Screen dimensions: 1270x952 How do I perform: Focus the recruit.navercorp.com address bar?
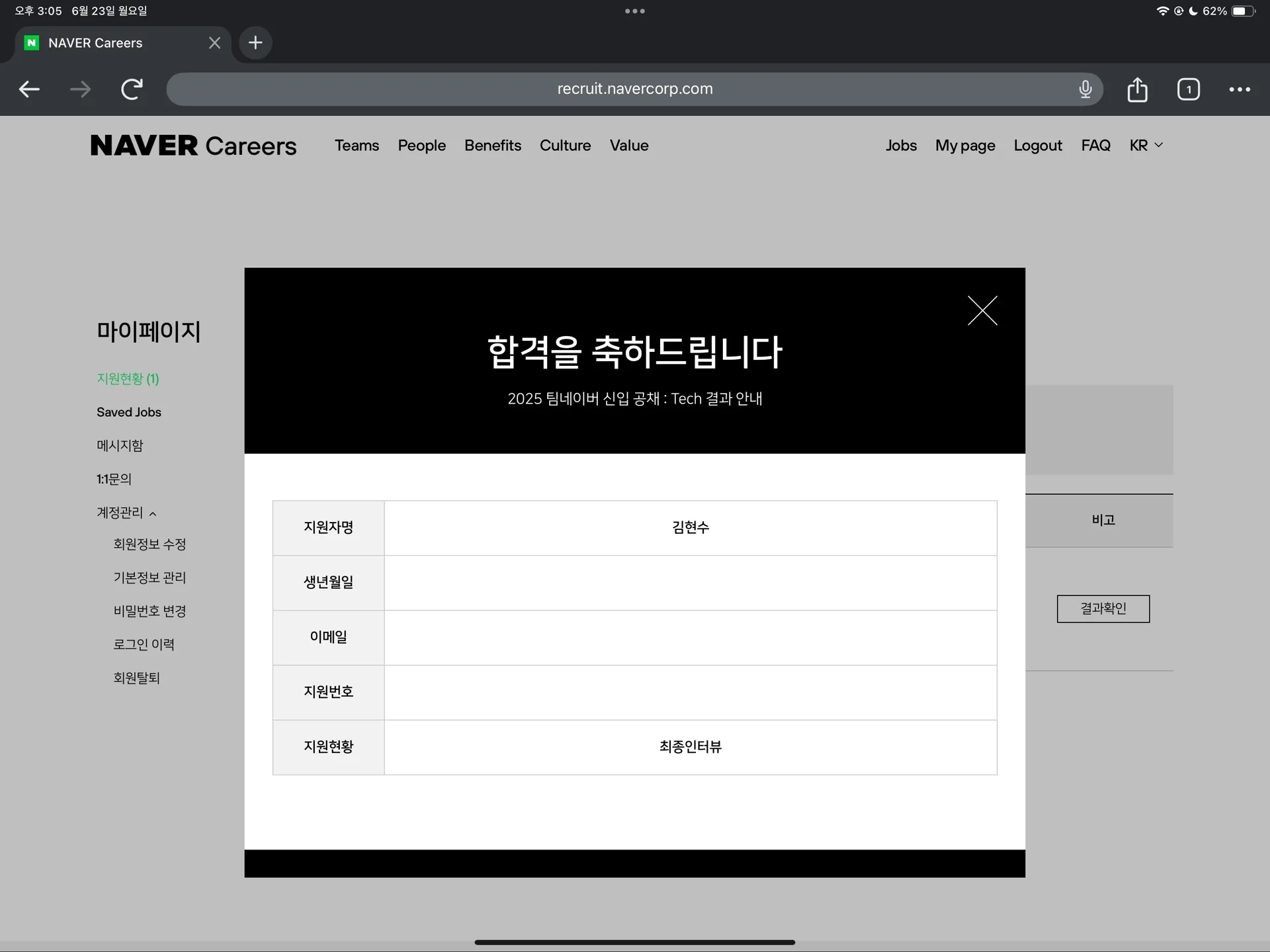(634, 89)
